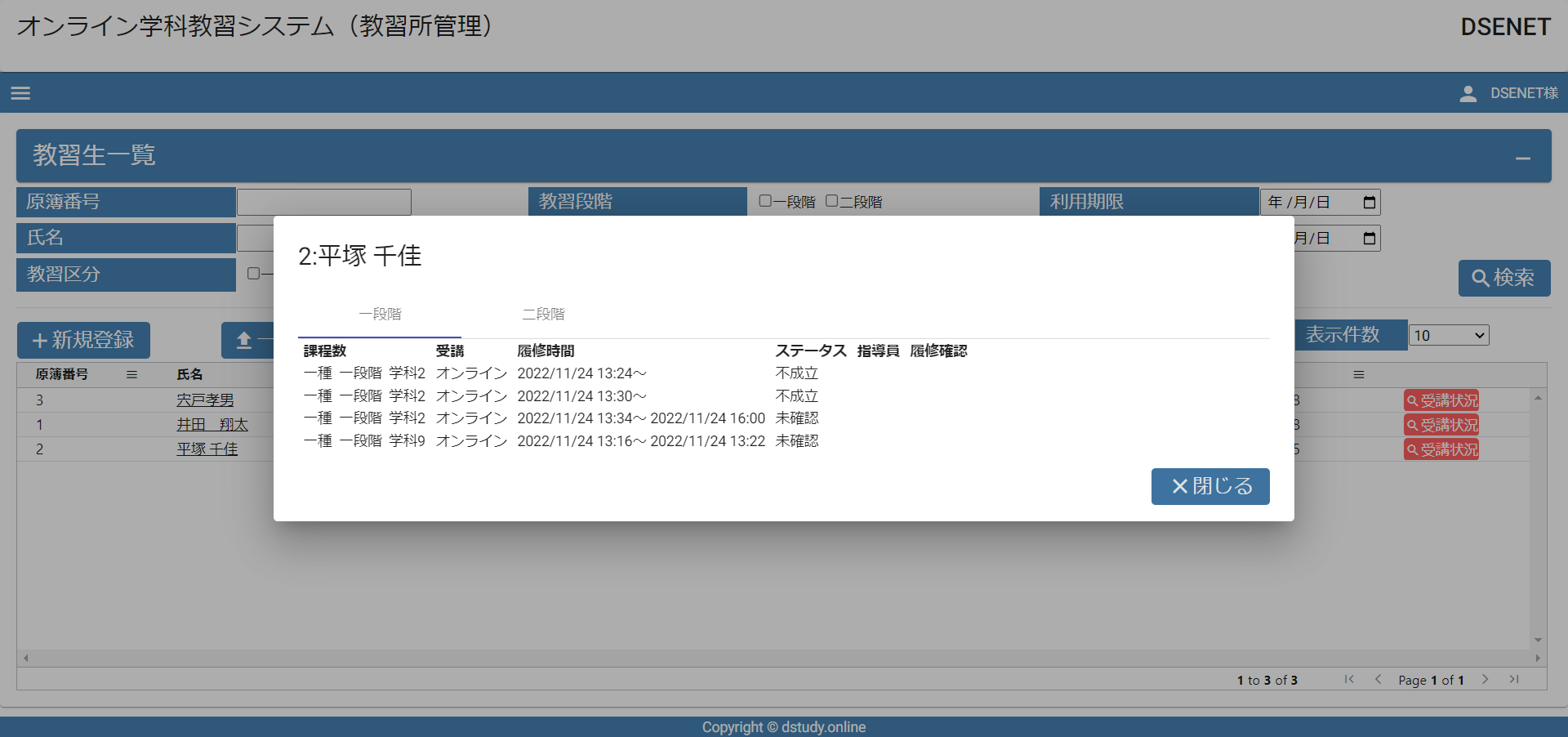
Task: Collapse the 教習生一覧 panel with minus icon
Action: (1522, 159)
